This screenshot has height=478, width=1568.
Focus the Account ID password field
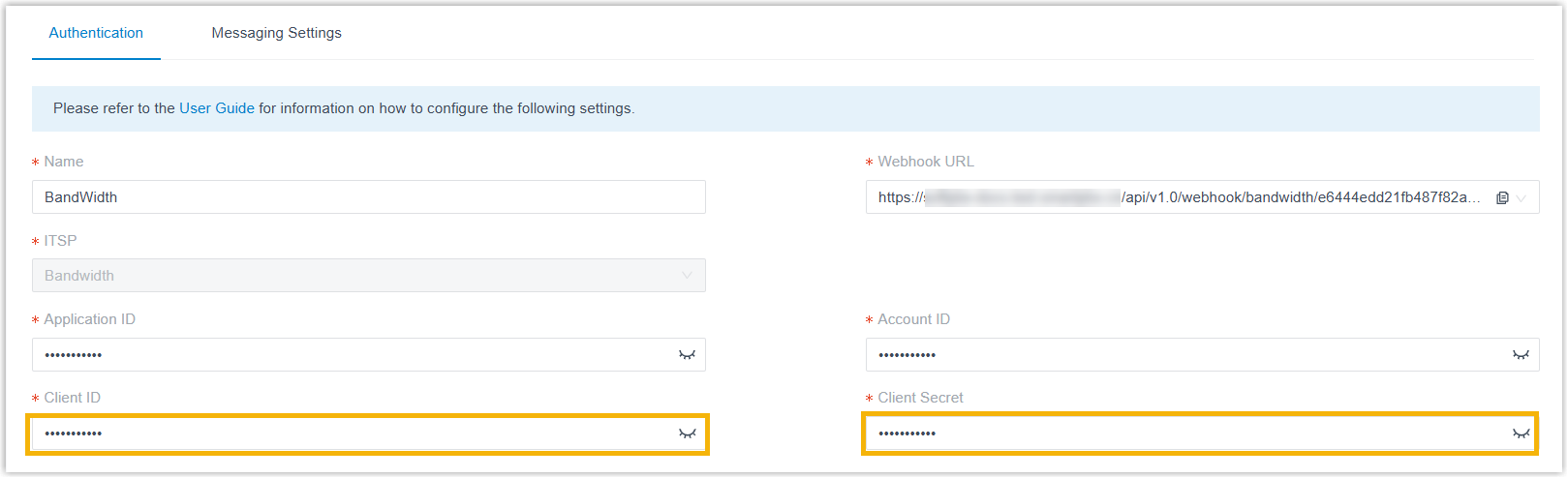(x=1203, y=355)
